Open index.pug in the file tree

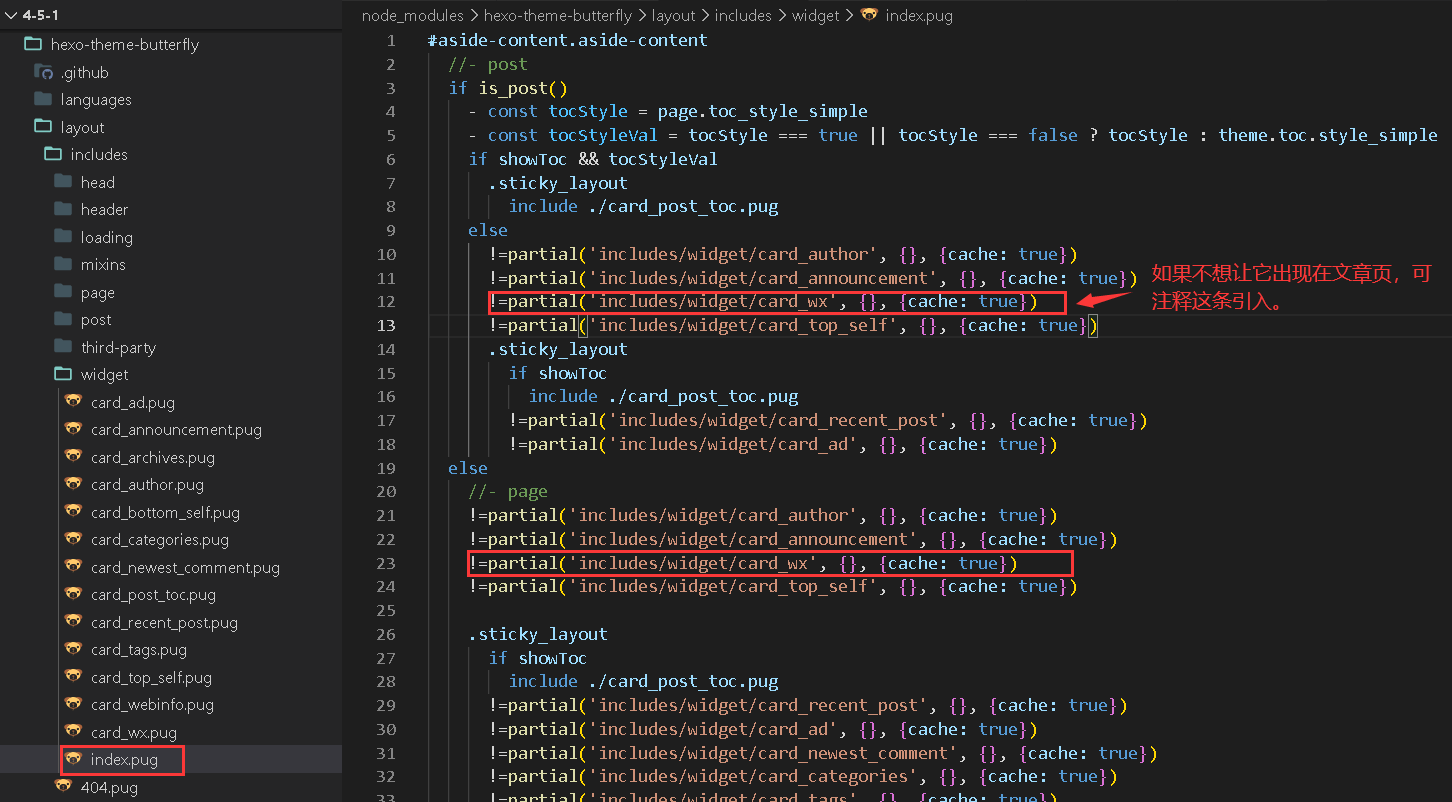click(x=124, y=760)
